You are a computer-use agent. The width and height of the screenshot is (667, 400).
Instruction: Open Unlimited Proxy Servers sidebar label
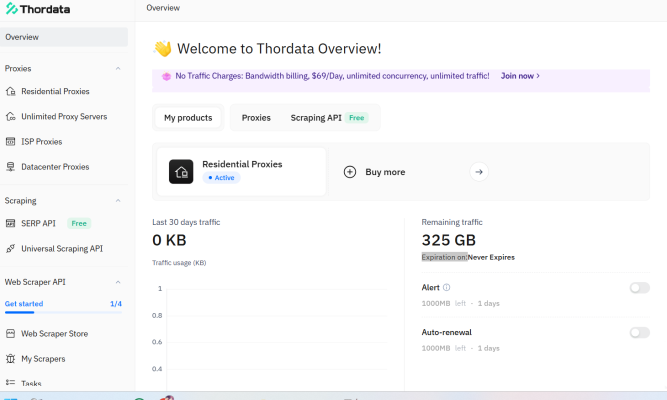coord(64,117)
